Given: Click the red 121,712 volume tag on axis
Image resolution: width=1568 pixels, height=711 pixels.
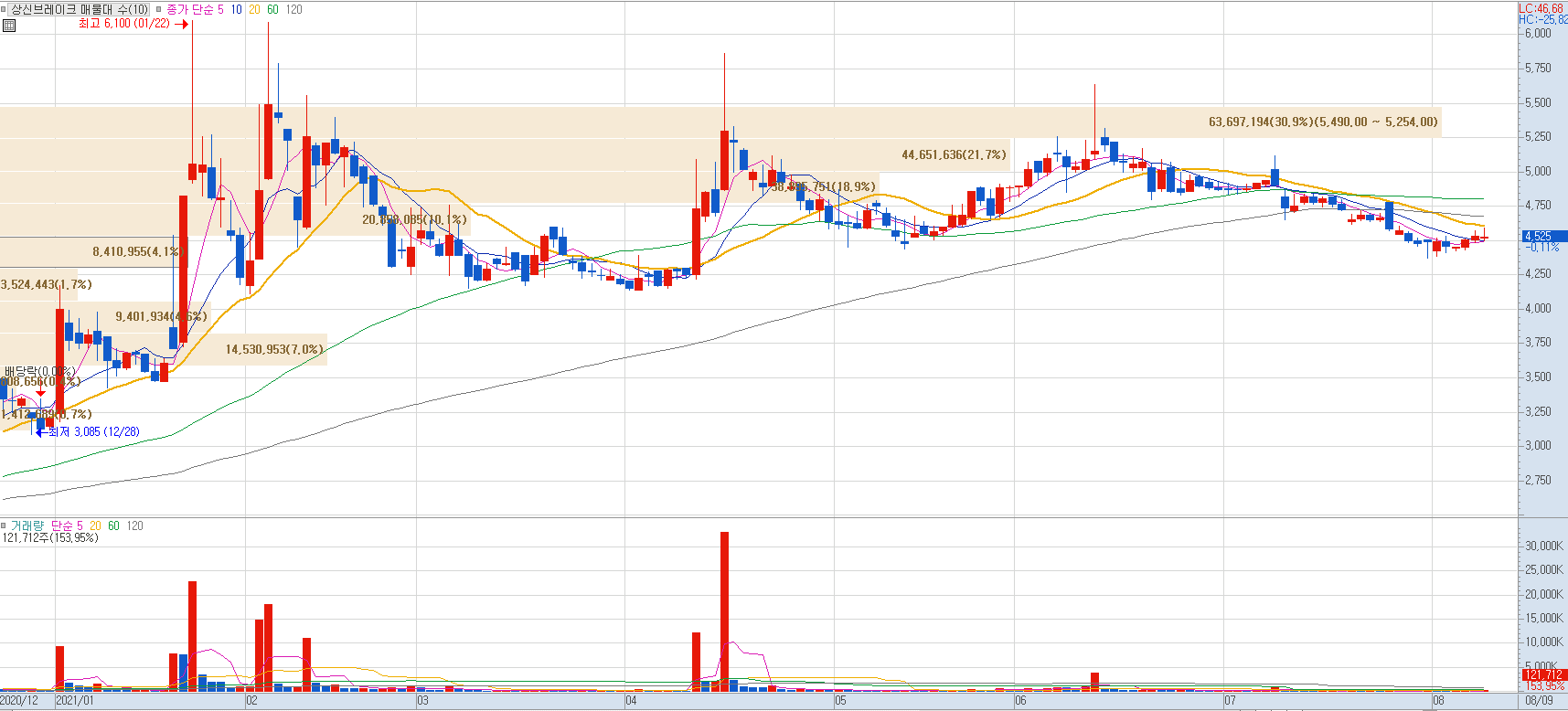Looking at the screenshot, I should (x=1543, y=674).
